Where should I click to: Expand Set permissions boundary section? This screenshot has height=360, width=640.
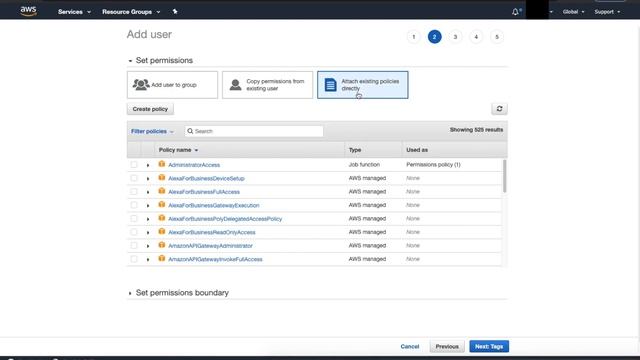click(130, 293)
